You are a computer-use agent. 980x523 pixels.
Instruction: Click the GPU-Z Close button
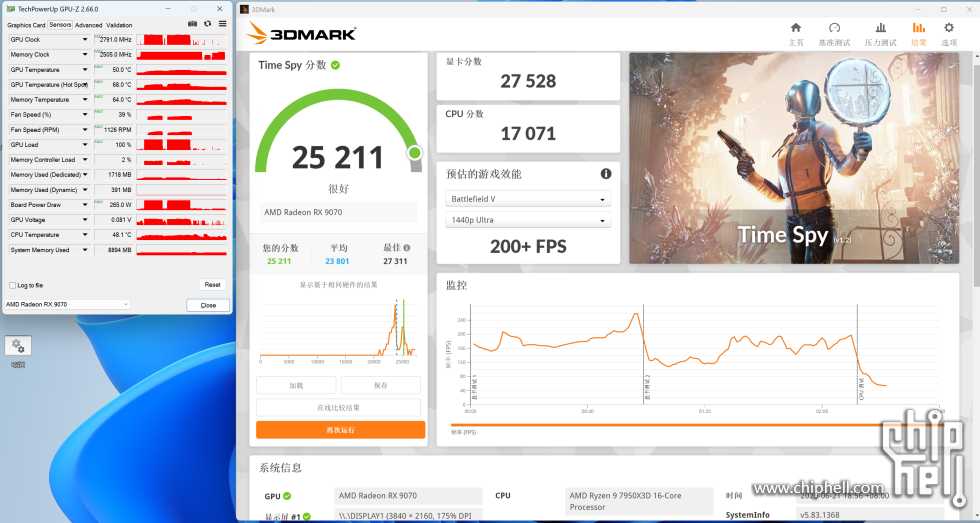[208, 305]
